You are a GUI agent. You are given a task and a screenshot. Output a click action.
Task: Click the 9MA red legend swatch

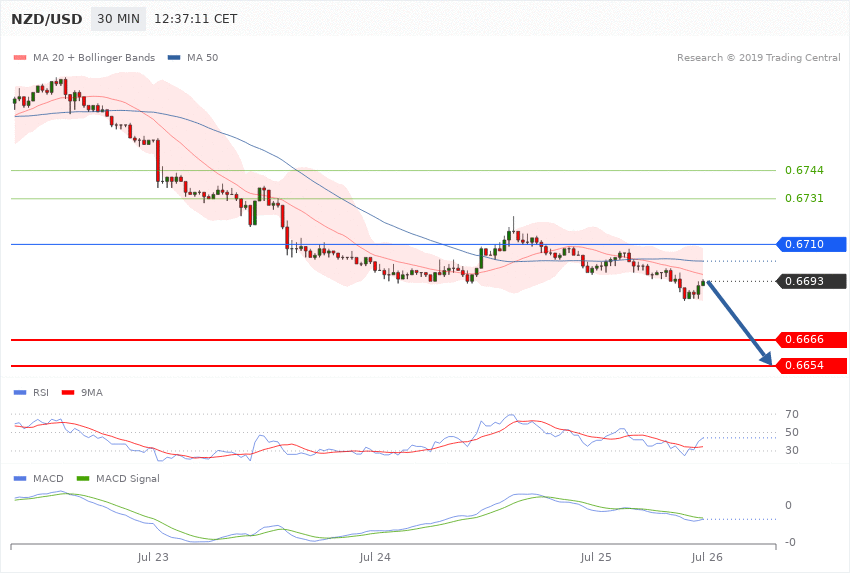(68, 392)
